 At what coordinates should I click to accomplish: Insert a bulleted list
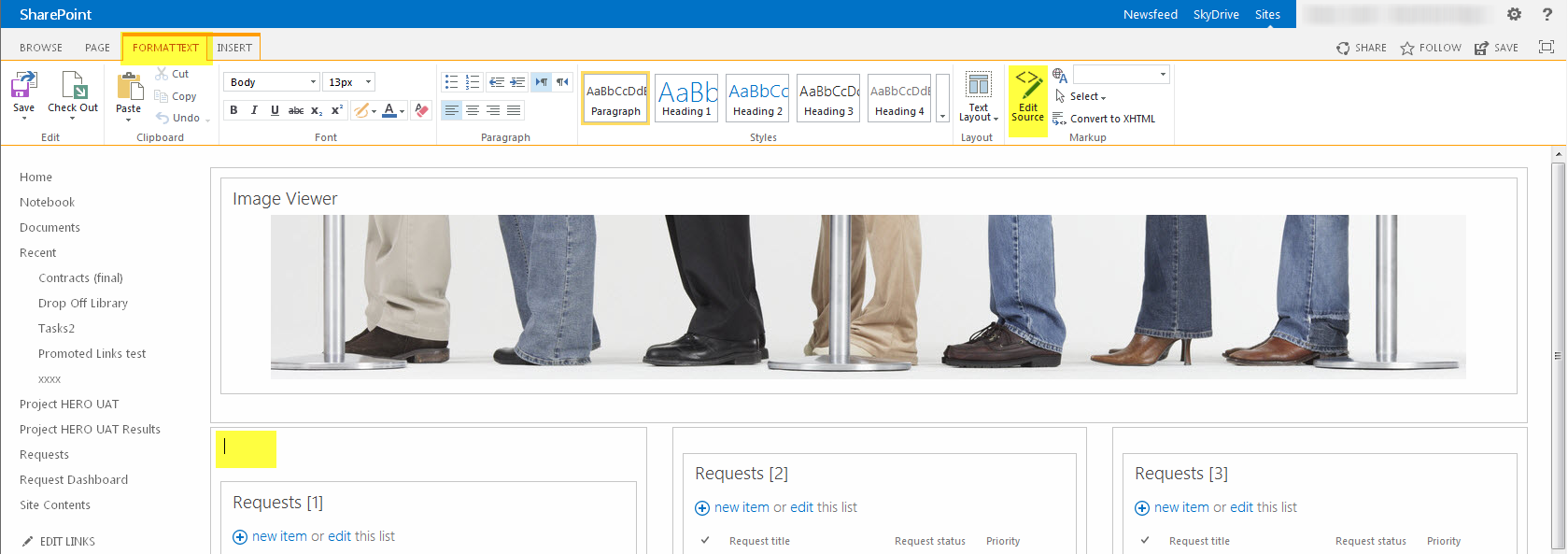pos(451,82)
